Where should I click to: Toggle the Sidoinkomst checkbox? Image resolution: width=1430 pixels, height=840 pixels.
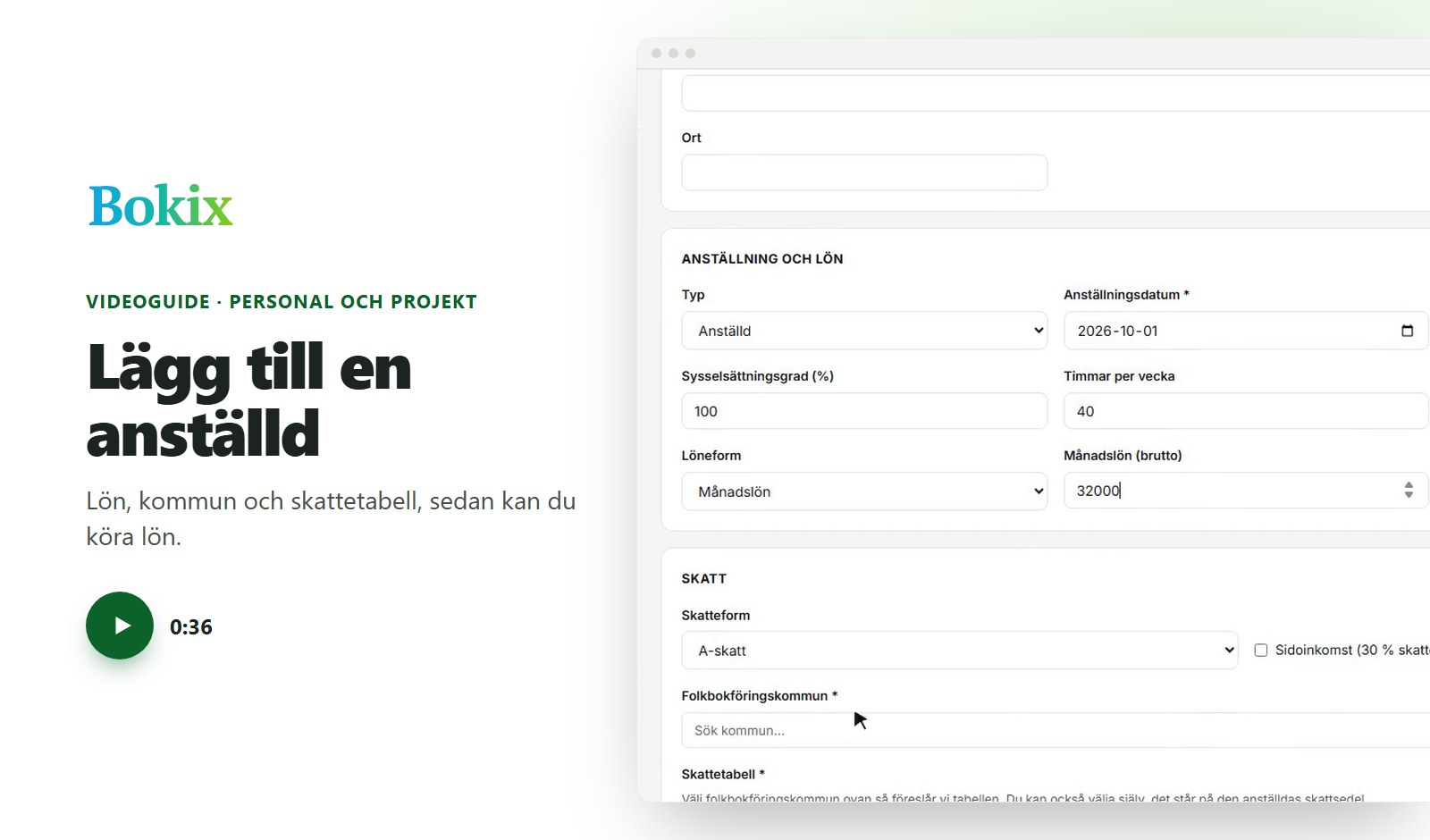(1261, 651)
